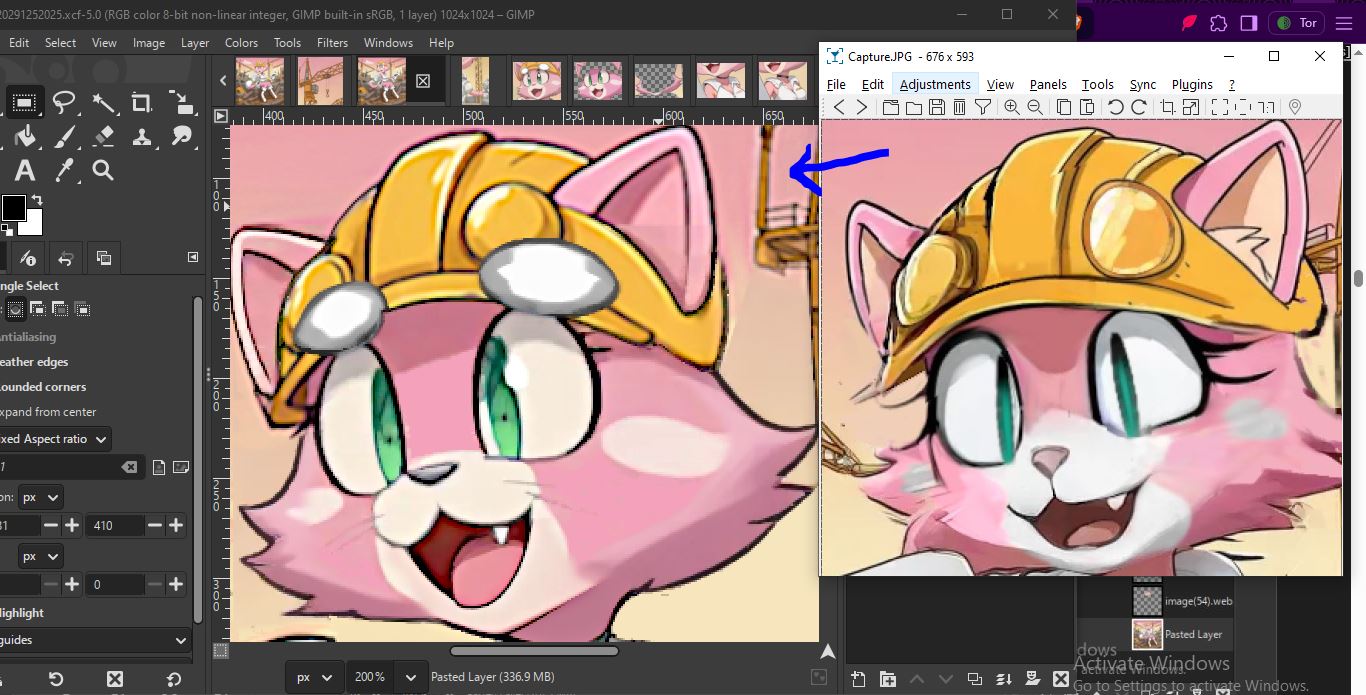This screenshot has height=695, width=1366.
Task: Set selection mode to Add to selection
Action: pyautogui.click(x=37, y=309)
